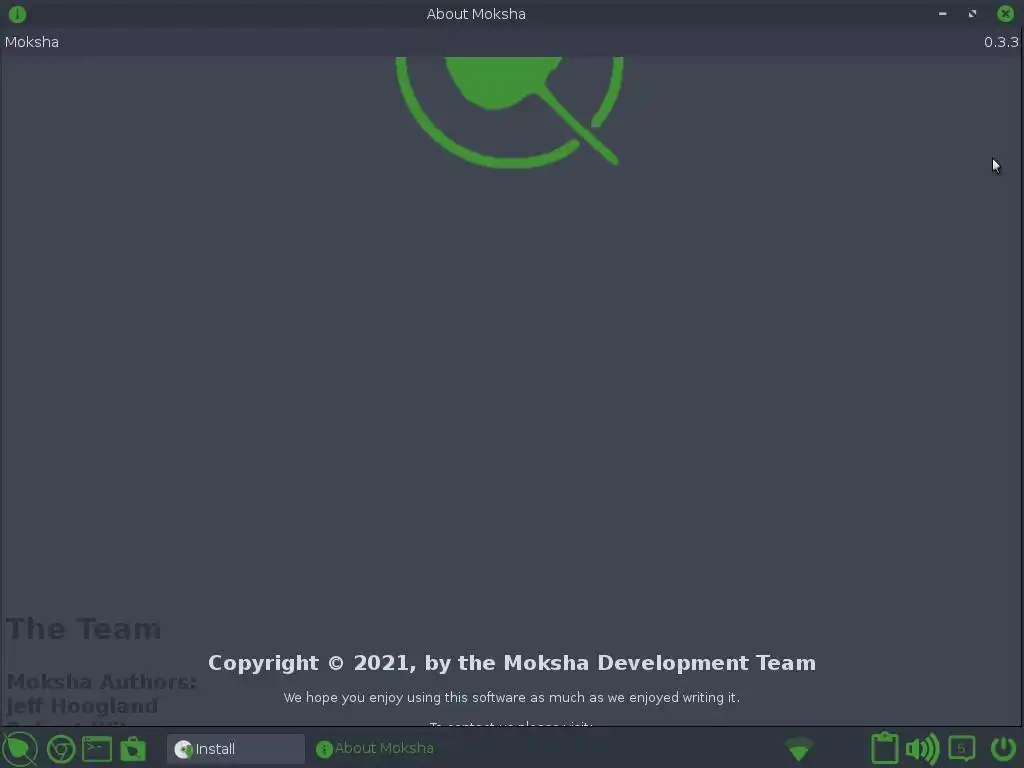Select the About Moksha taskbar entry
This screenshot has height=768, width=1024.
(375, 748)
